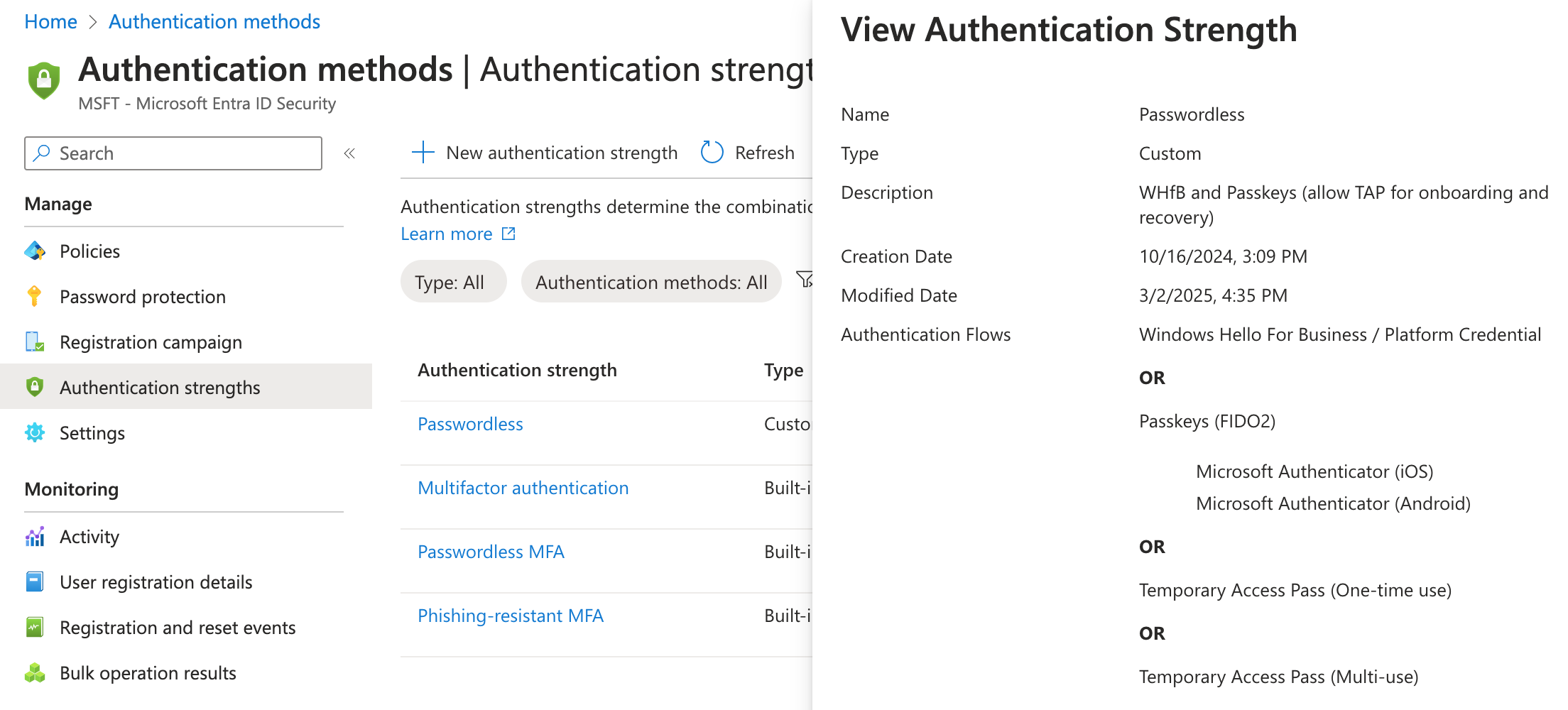Click Temporary Access Pass (Multi-use)
This screenshot has height=710, width=1568.
1278,677
